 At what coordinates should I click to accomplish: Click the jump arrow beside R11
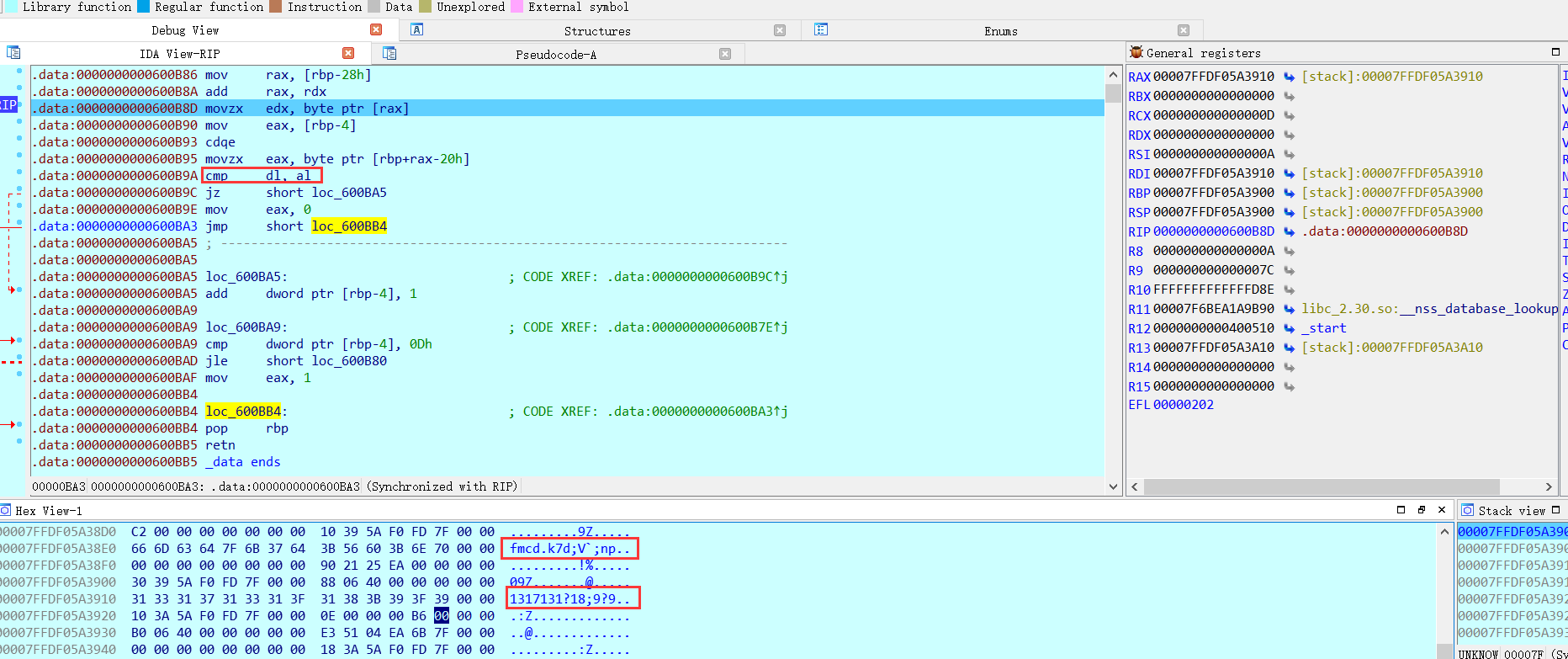click(x=1289, y=309)
